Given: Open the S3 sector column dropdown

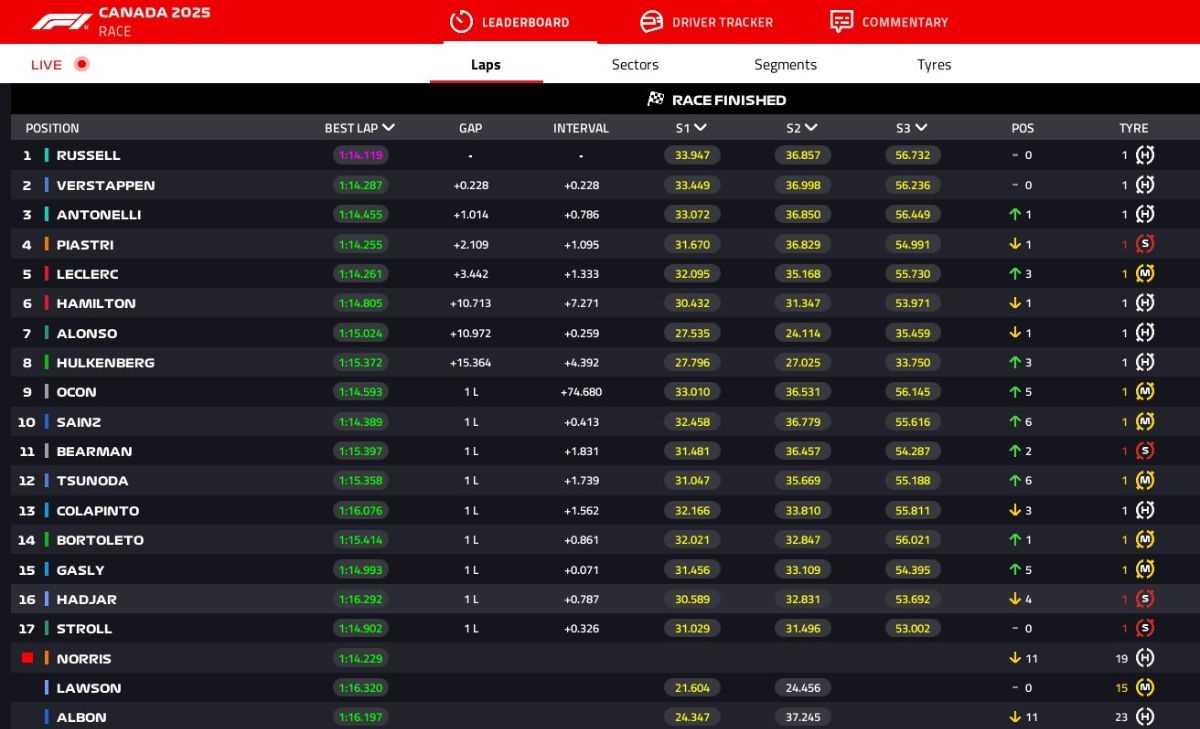Looking at the screenshot, I should [920, 128].
